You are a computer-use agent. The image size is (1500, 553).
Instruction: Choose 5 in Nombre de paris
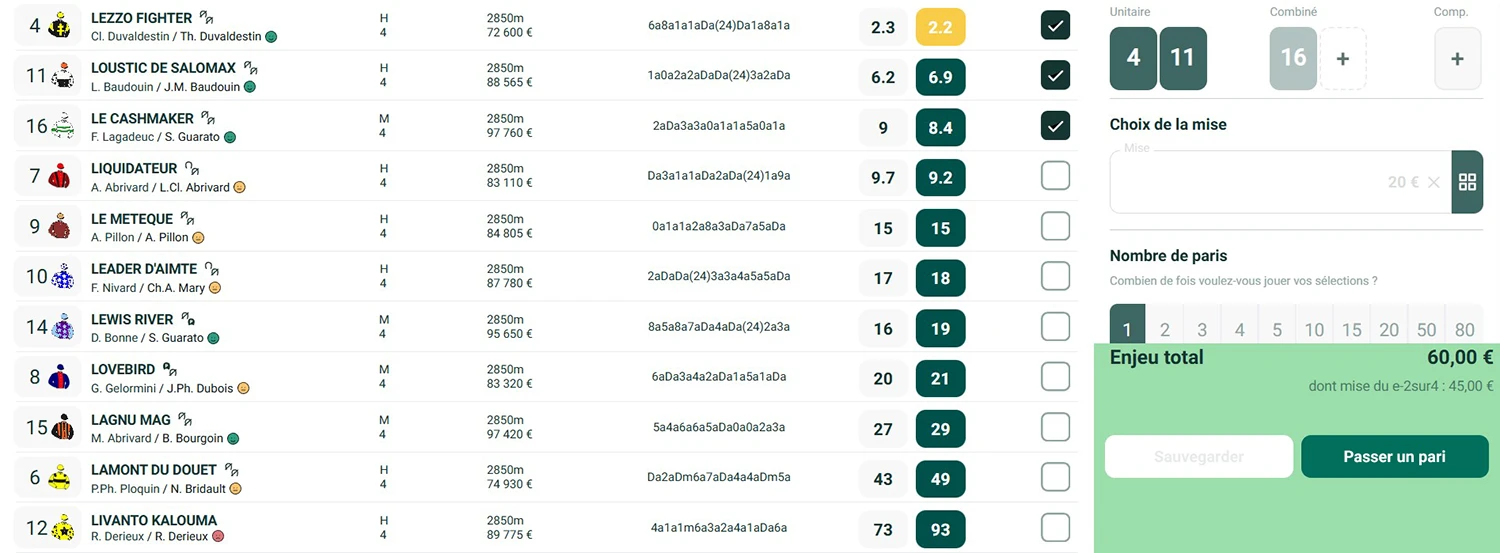(x=1277, y=330)
